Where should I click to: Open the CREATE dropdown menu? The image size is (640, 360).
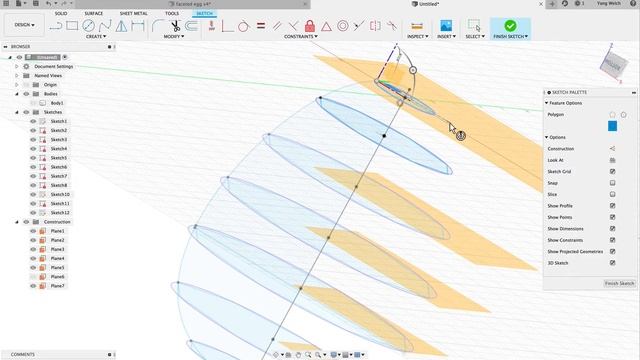point(96,36)
